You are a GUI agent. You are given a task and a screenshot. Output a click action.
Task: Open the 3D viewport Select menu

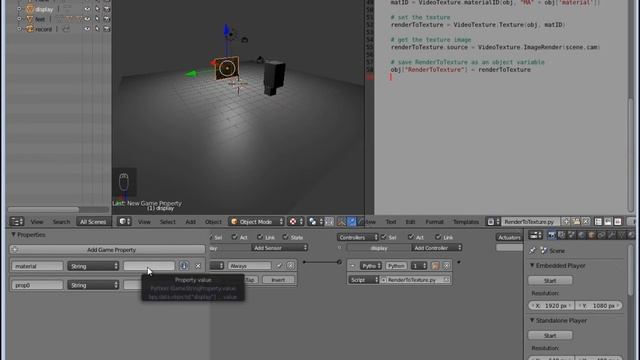pyautogui.click(x=167, y=222)
